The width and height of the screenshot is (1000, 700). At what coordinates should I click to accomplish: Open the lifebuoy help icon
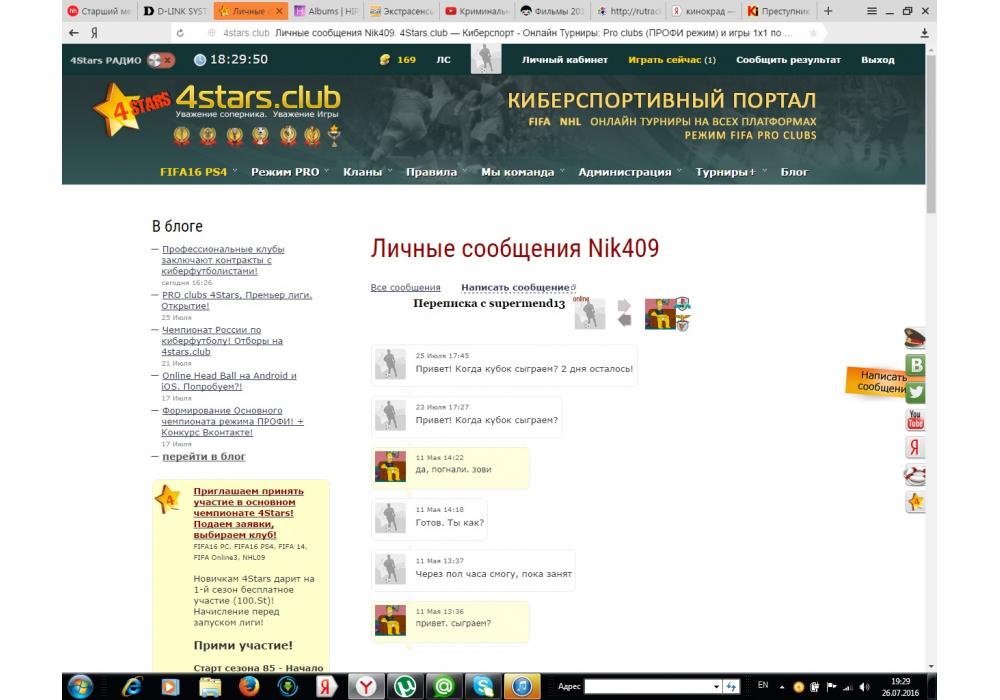915,474
